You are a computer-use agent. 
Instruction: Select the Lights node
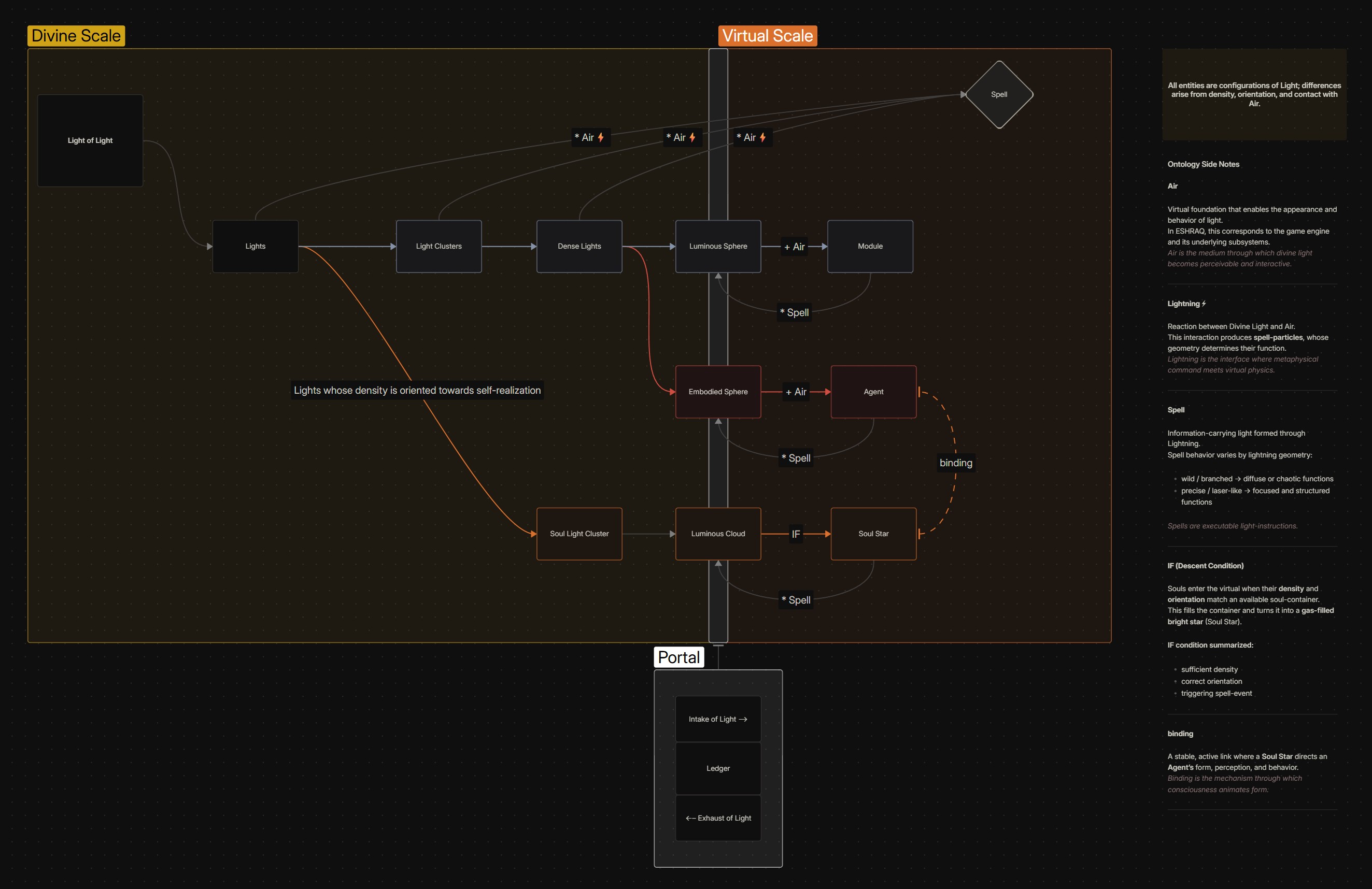256,246
